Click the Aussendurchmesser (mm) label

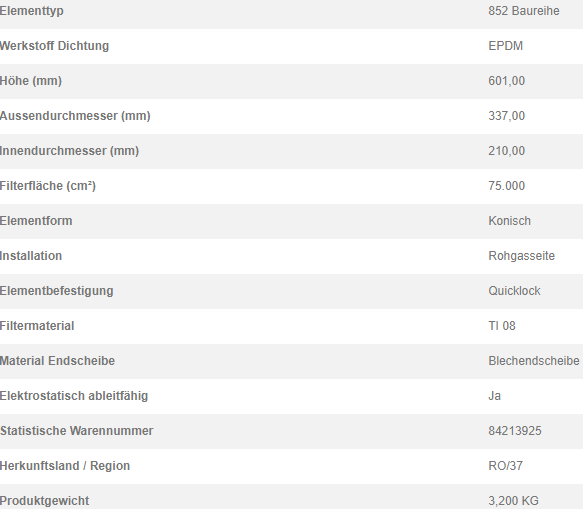[75, 116]
